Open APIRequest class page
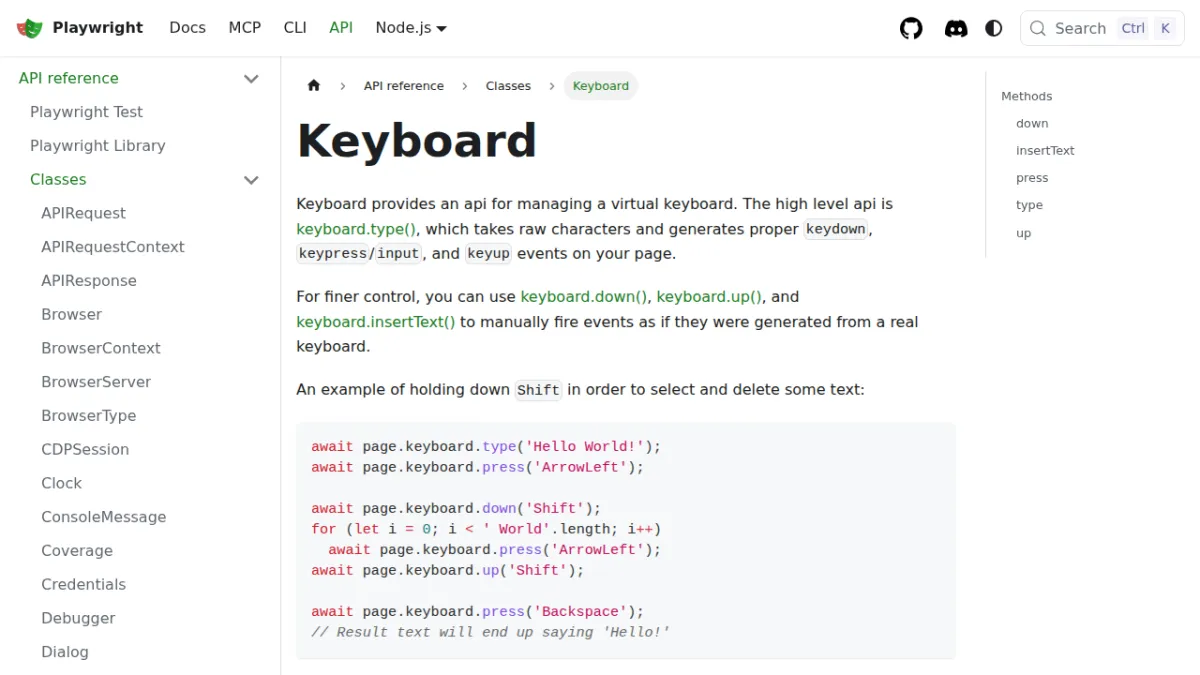 (83, 213)
